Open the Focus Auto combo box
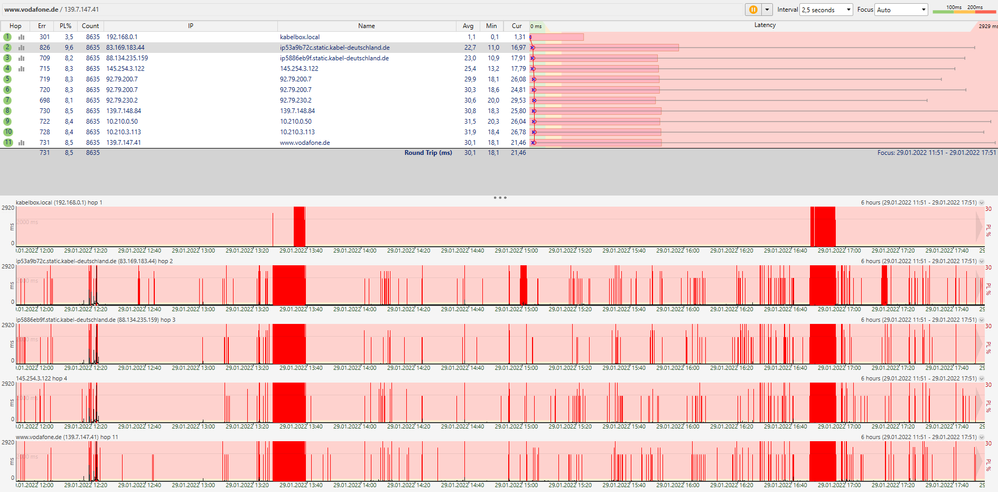This screenshot has height=492, width=998. [901, 10]
